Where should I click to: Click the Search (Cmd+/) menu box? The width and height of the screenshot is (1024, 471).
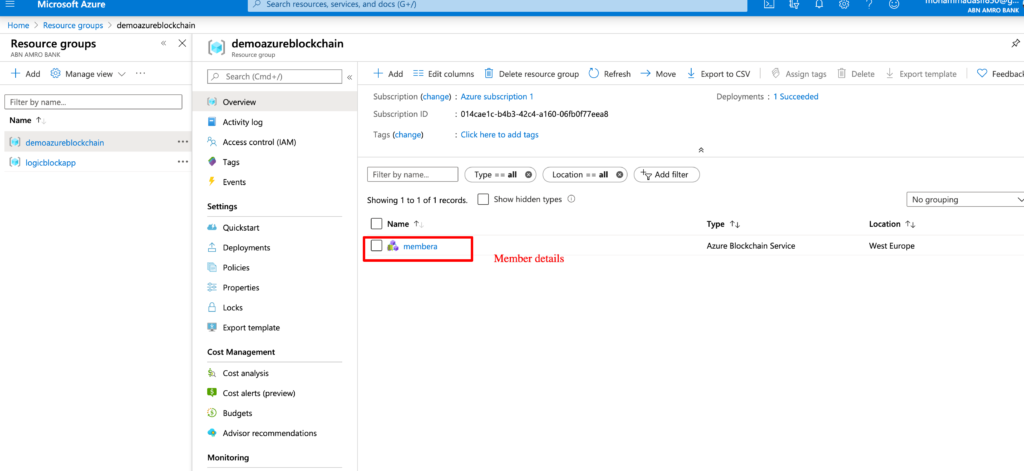pyautogui.click(x=274, y=76)
